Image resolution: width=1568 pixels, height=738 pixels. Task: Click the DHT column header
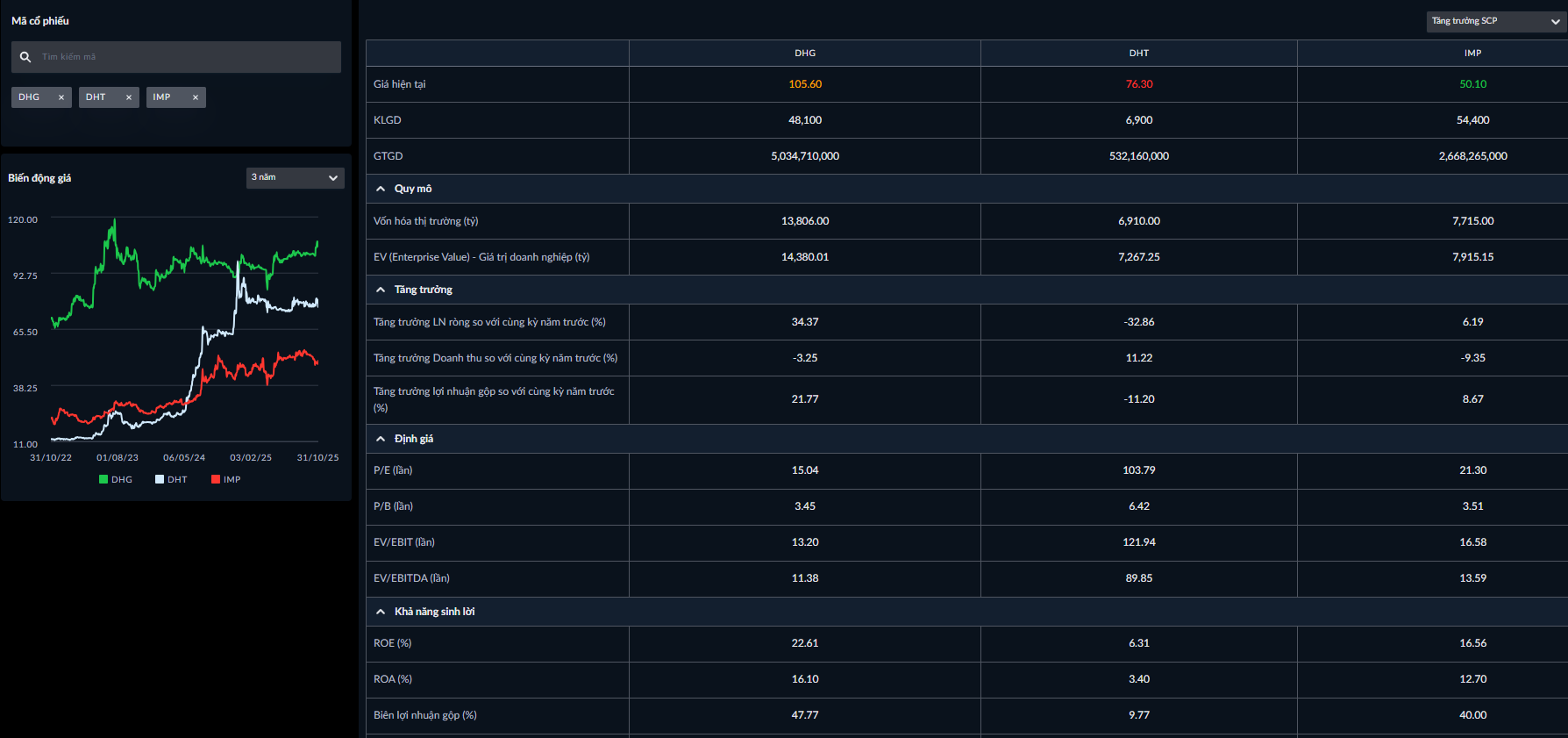tap(1138, 54)
